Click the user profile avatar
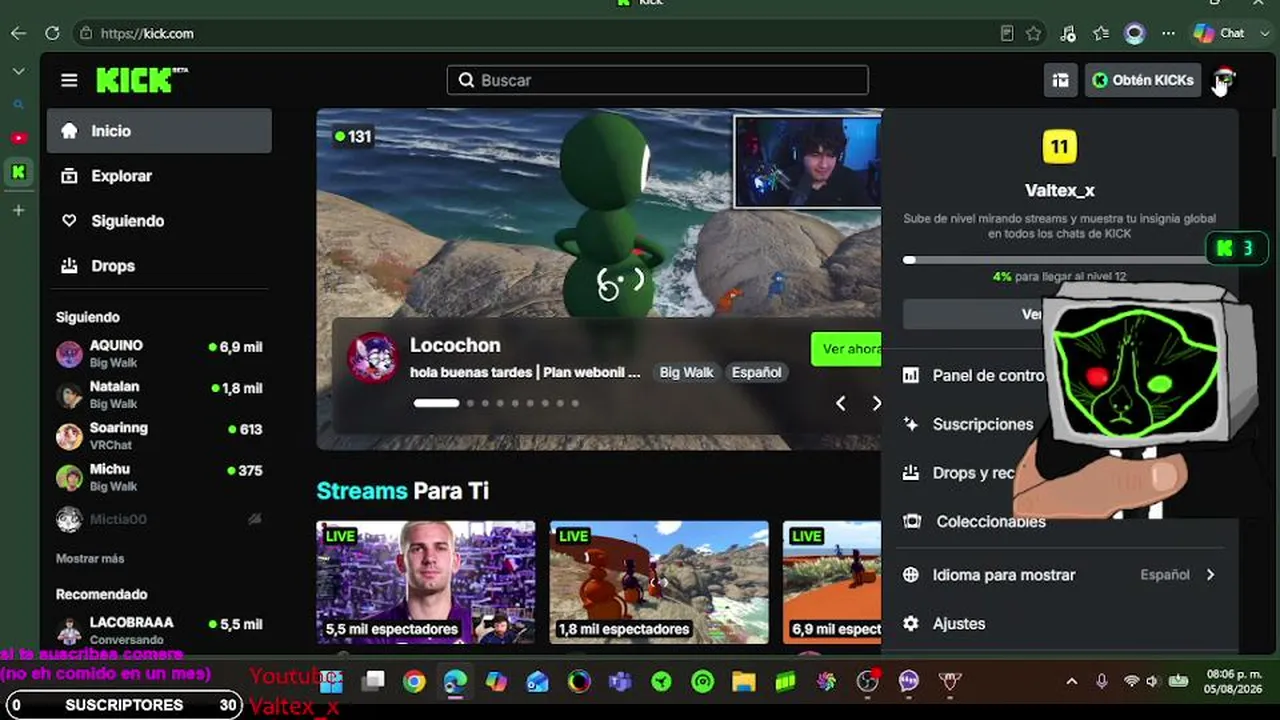Viewport: 1280px width, 720px height. click(x=1224, y=78)
